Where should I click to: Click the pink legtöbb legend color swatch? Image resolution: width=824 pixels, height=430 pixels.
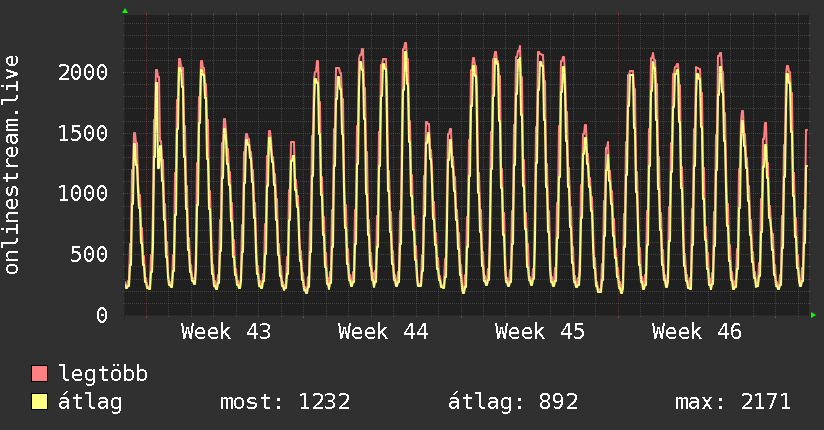point(39,374)
